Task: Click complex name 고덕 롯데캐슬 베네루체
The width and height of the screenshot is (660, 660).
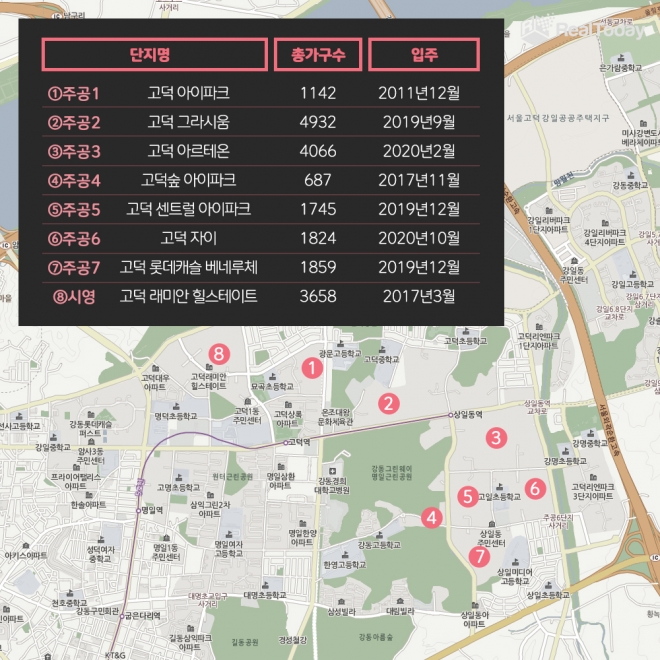Action: point(189,267)
